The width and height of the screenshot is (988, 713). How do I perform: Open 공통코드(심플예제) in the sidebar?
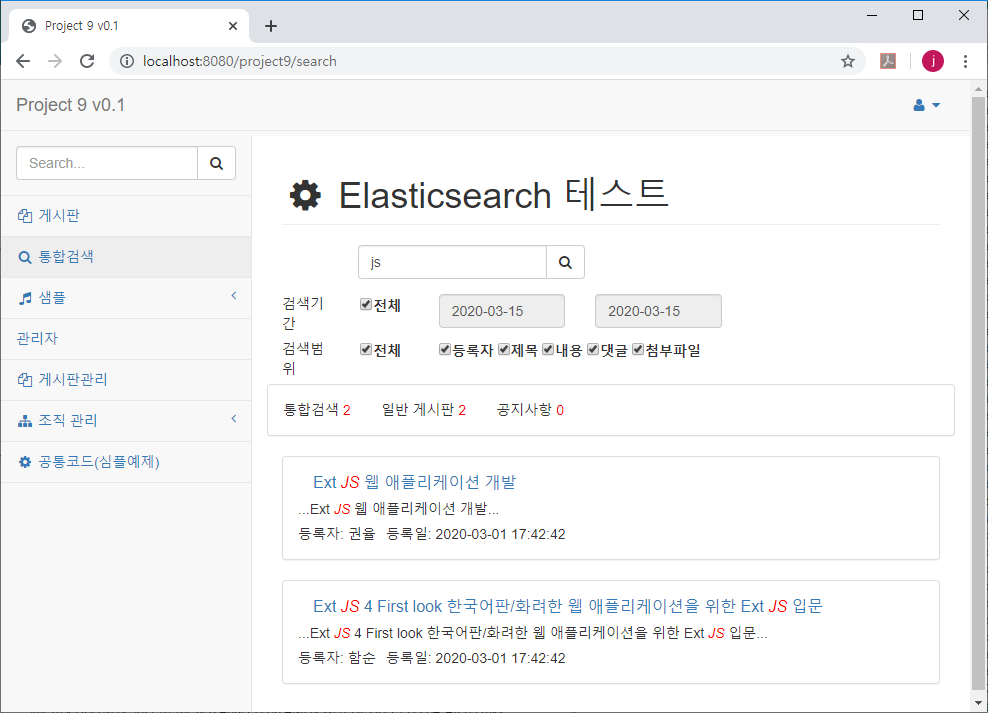click(x=126, y=462)
